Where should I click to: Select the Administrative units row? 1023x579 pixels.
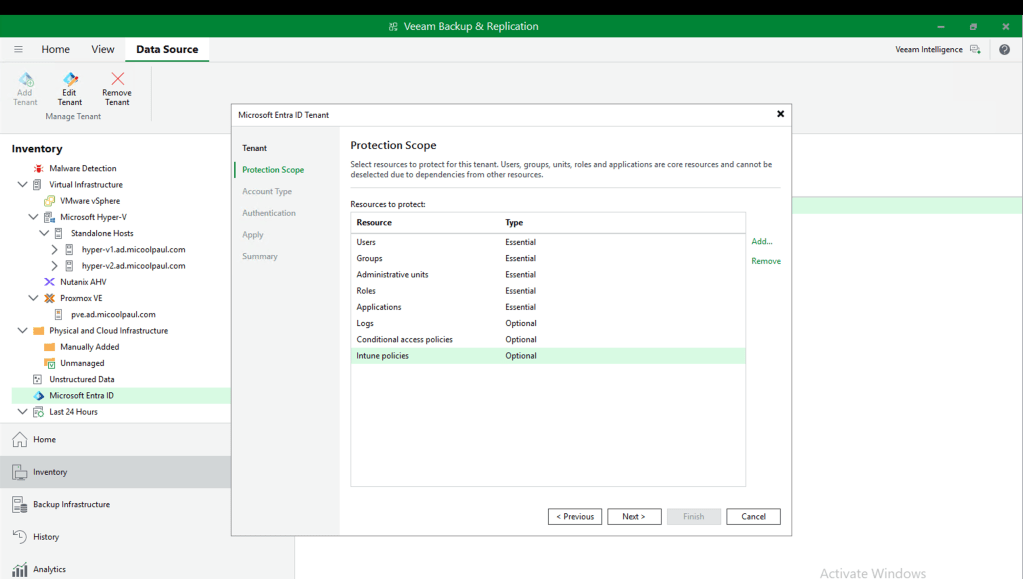(x=548, y=275)
